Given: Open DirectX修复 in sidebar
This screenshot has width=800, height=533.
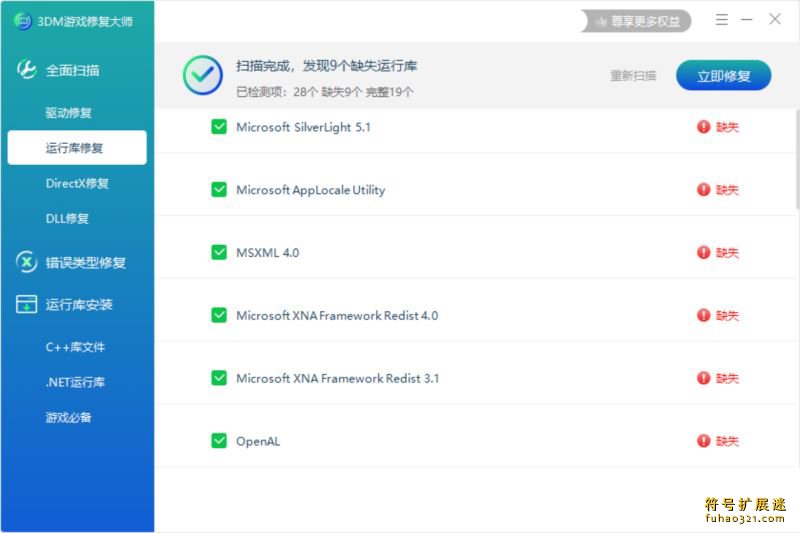Looking at the screenshot, I should pos(77,183).
